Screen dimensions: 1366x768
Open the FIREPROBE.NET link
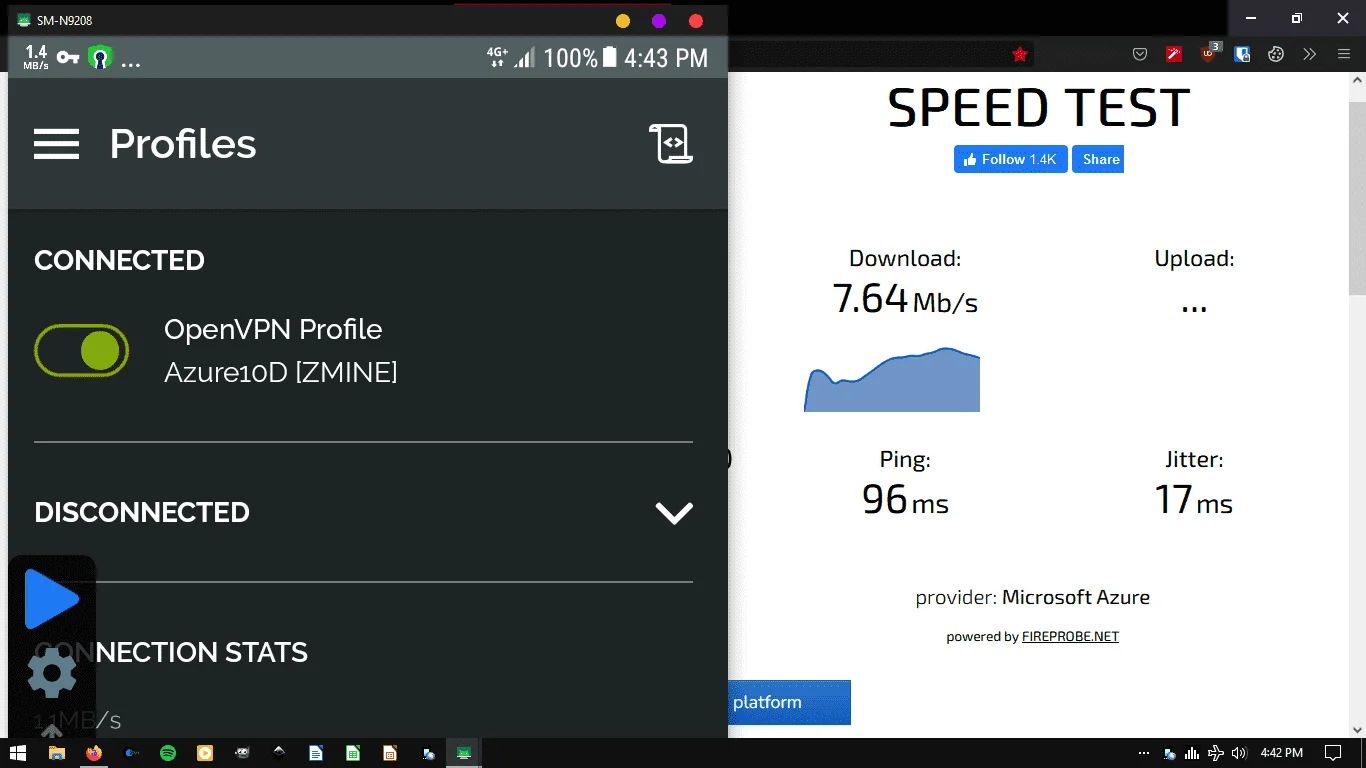(x=1070, y=637)
